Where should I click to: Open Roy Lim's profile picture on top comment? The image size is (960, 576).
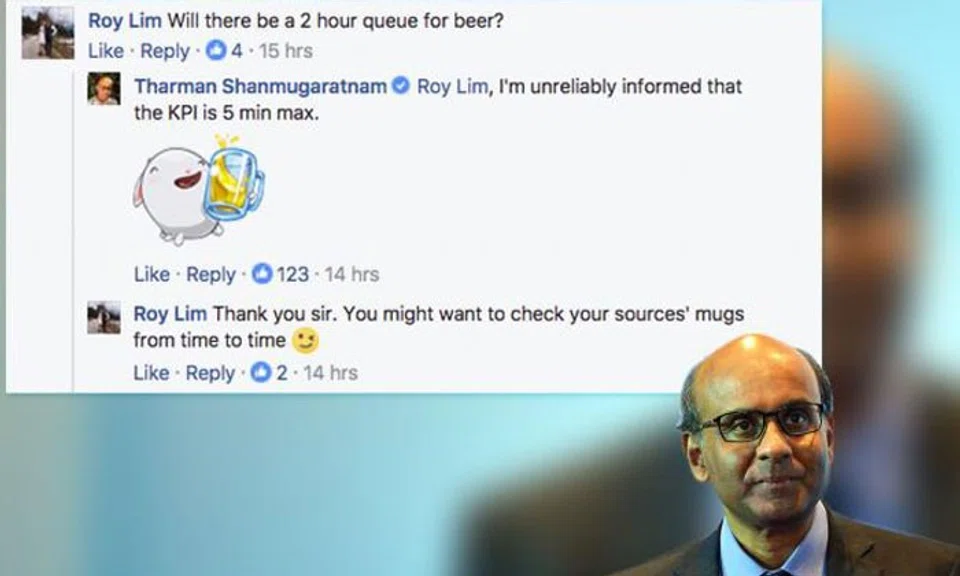(x=48, y=33)
